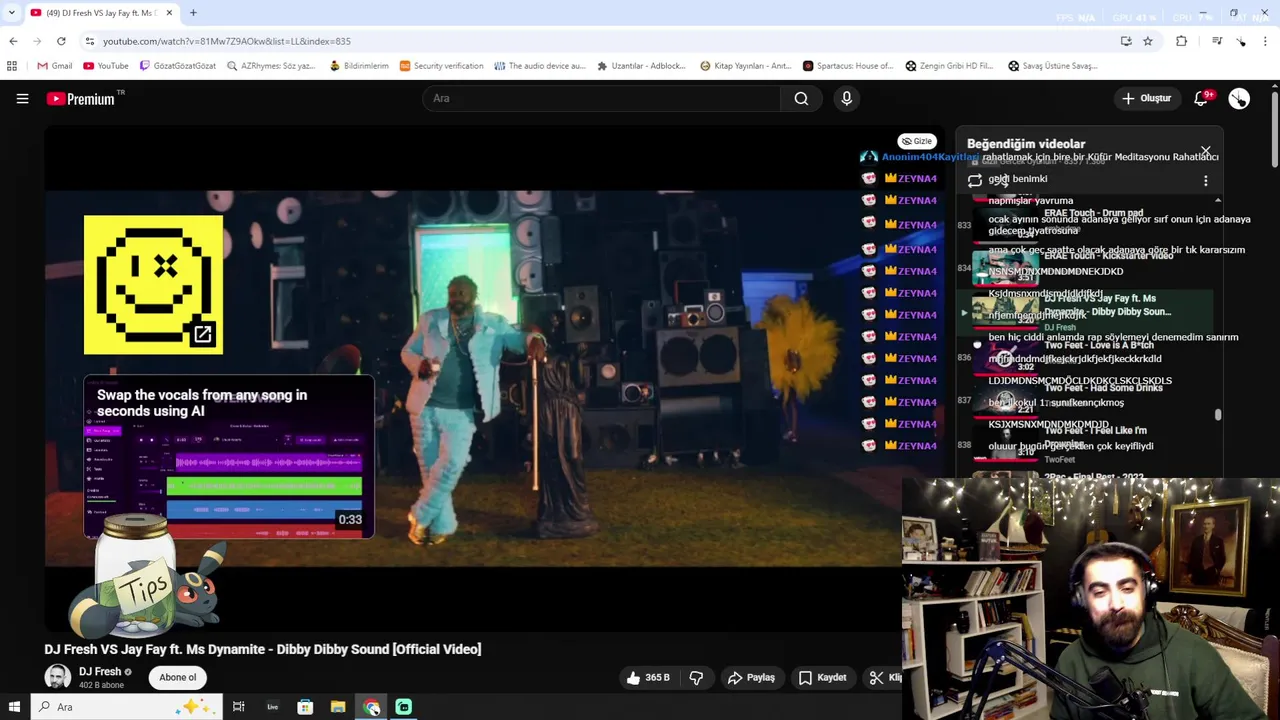The width and height of the screenshot is (1280, 720).
Task: Open the account avatar menu
Action: [x=1239, y=98]
